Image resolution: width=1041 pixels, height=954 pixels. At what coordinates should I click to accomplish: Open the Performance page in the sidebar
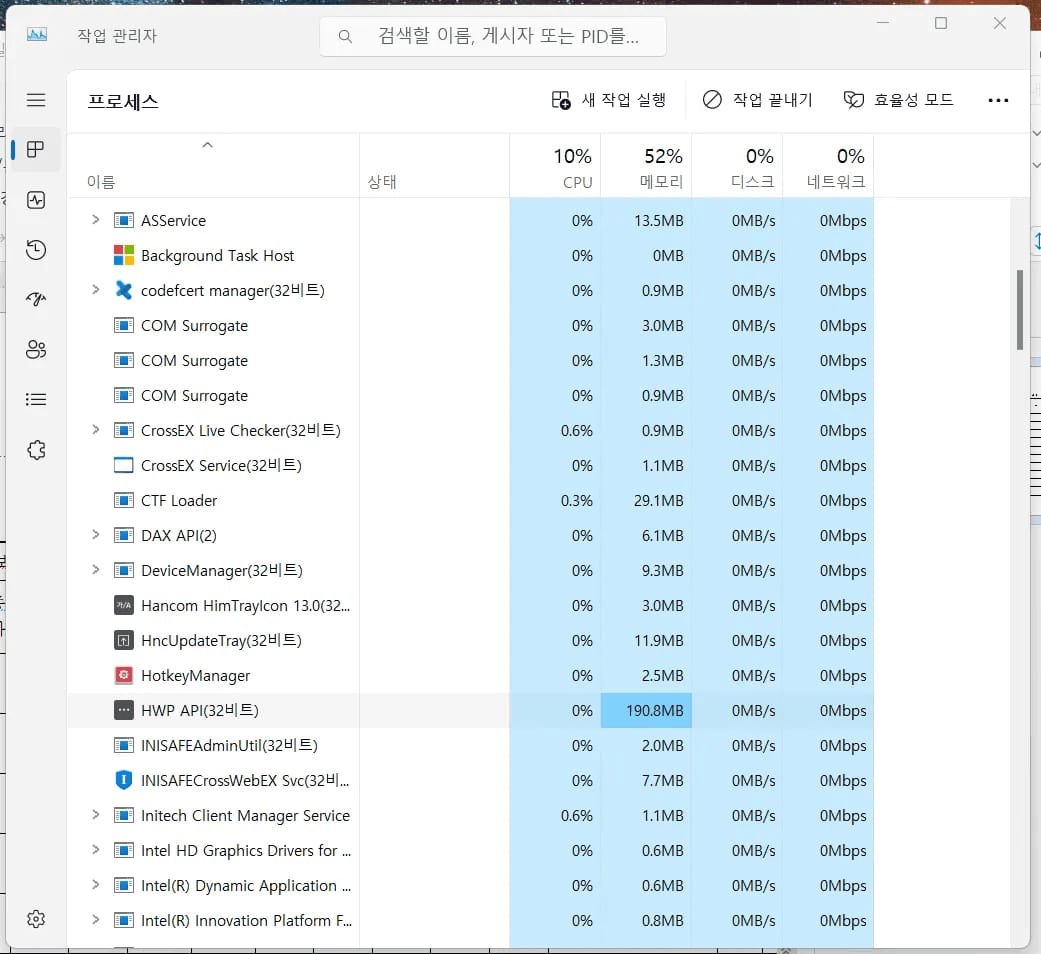click(36, 200)
